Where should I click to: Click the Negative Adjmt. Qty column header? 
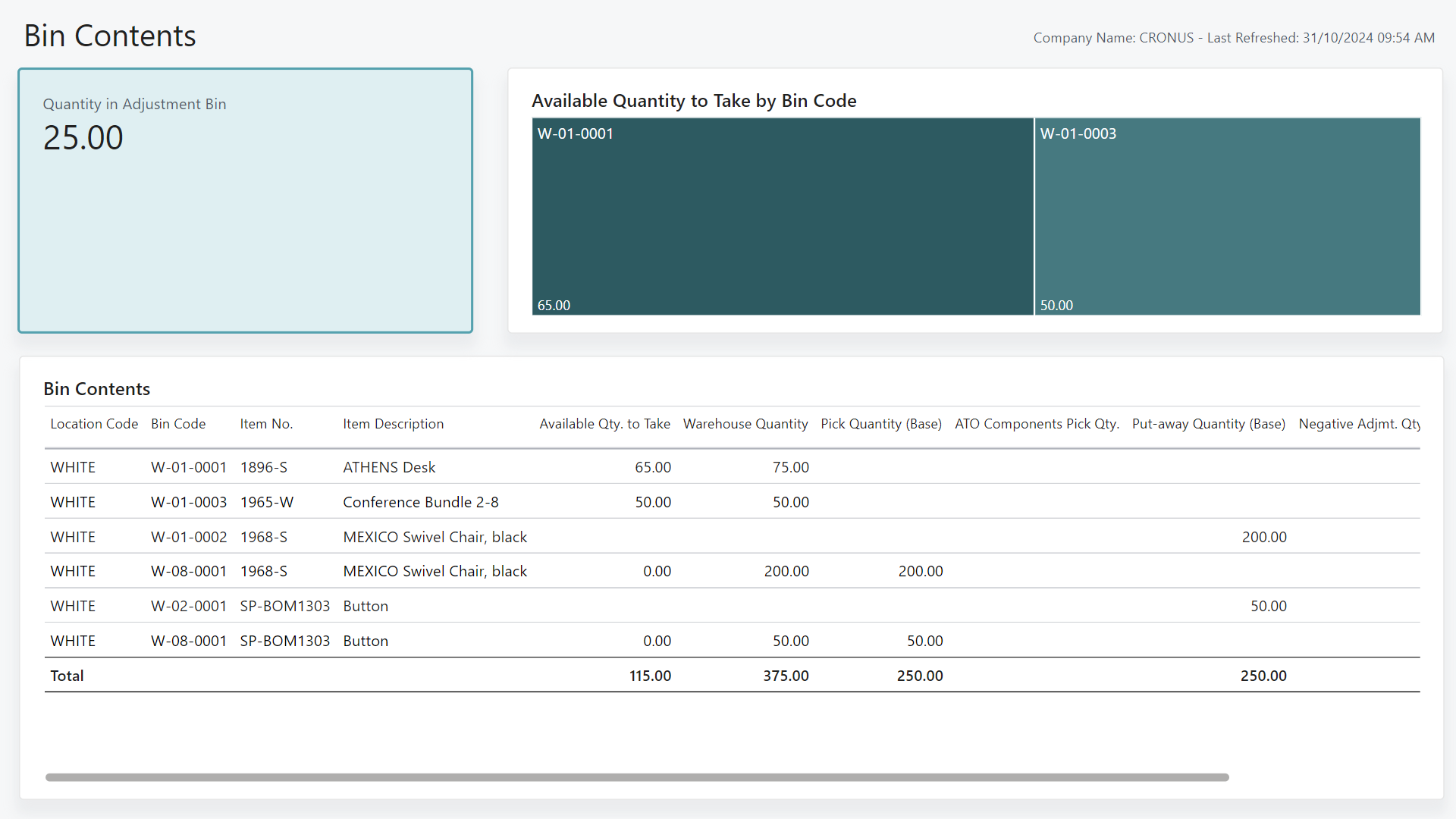coord(1360,424)
